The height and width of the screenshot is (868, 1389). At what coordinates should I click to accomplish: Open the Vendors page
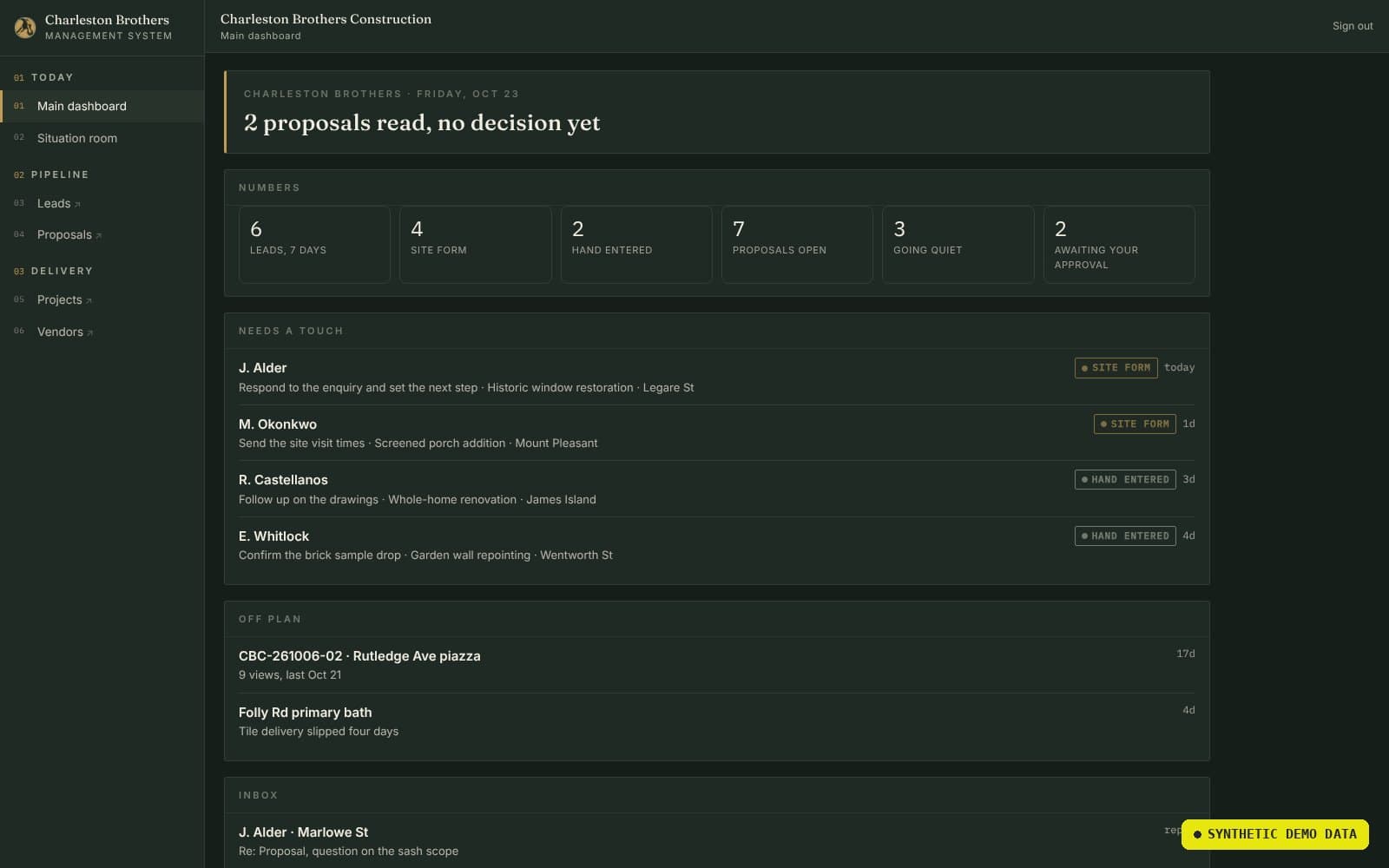102,332
